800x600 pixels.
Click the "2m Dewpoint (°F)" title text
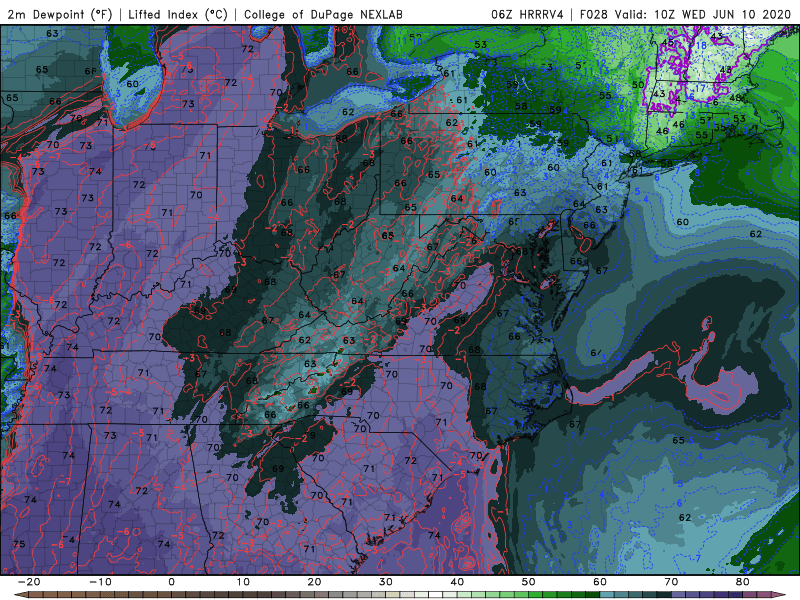pos(60,14)
